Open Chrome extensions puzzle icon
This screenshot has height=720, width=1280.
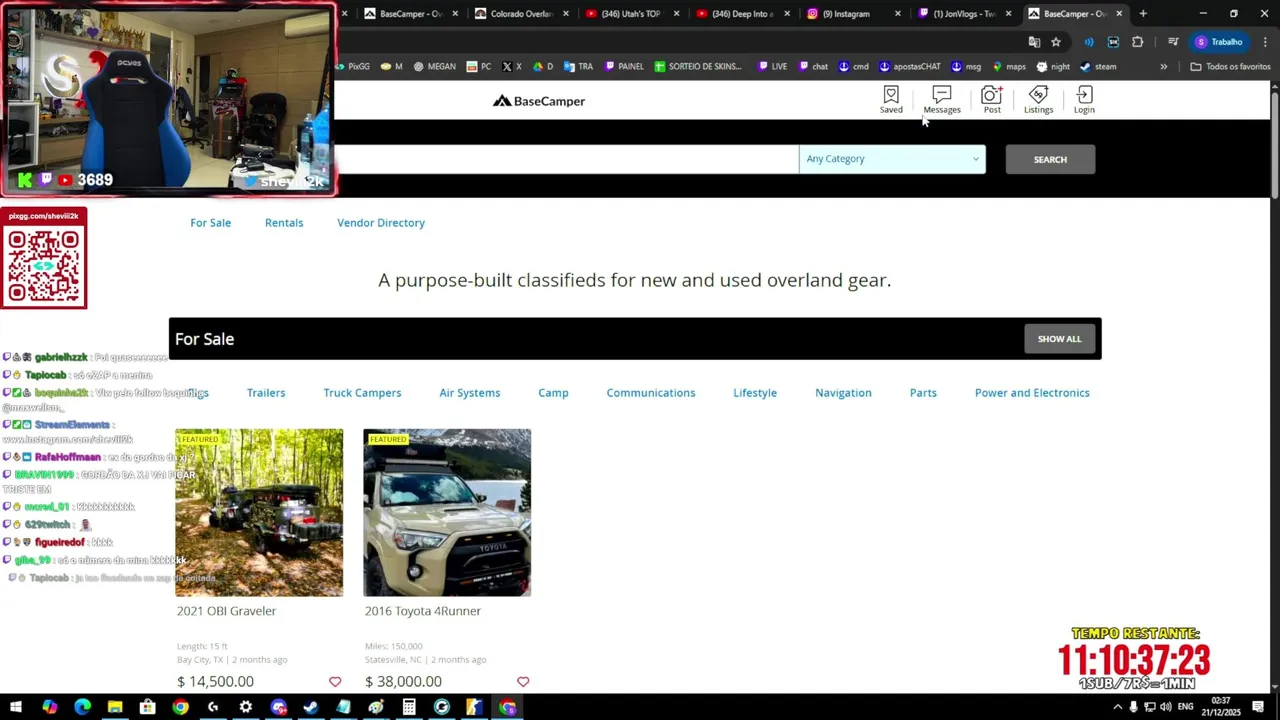coord(1138,42)
